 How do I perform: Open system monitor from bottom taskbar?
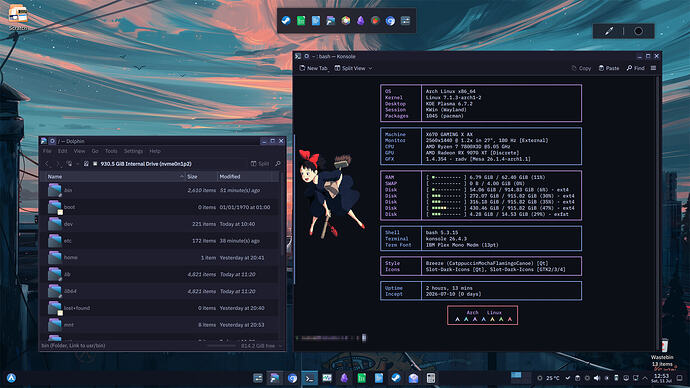point(327,378)
